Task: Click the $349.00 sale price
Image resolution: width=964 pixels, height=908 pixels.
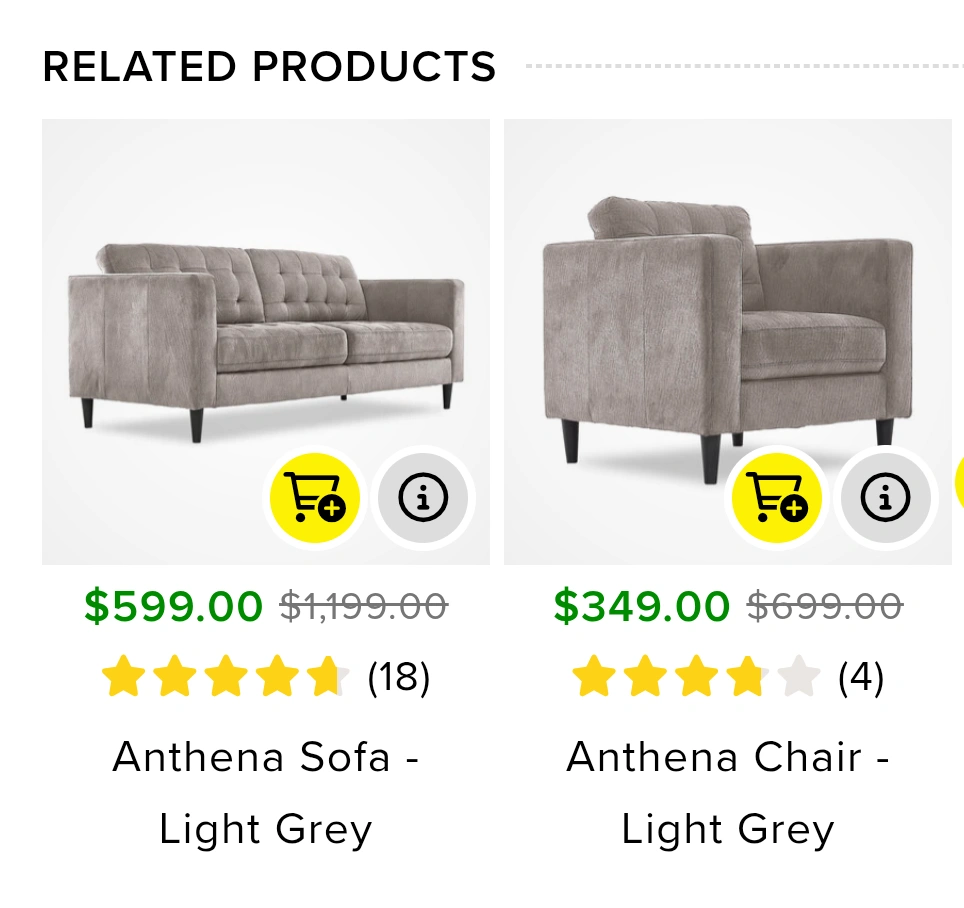Action: click(641, 606)
